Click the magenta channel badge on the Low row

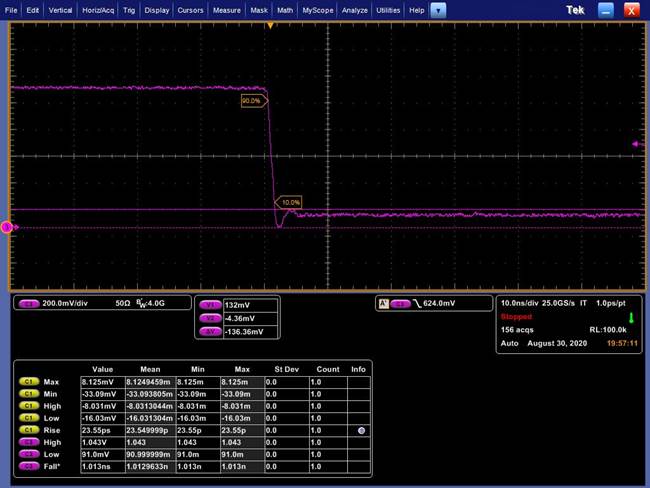[x=29, y=454]
